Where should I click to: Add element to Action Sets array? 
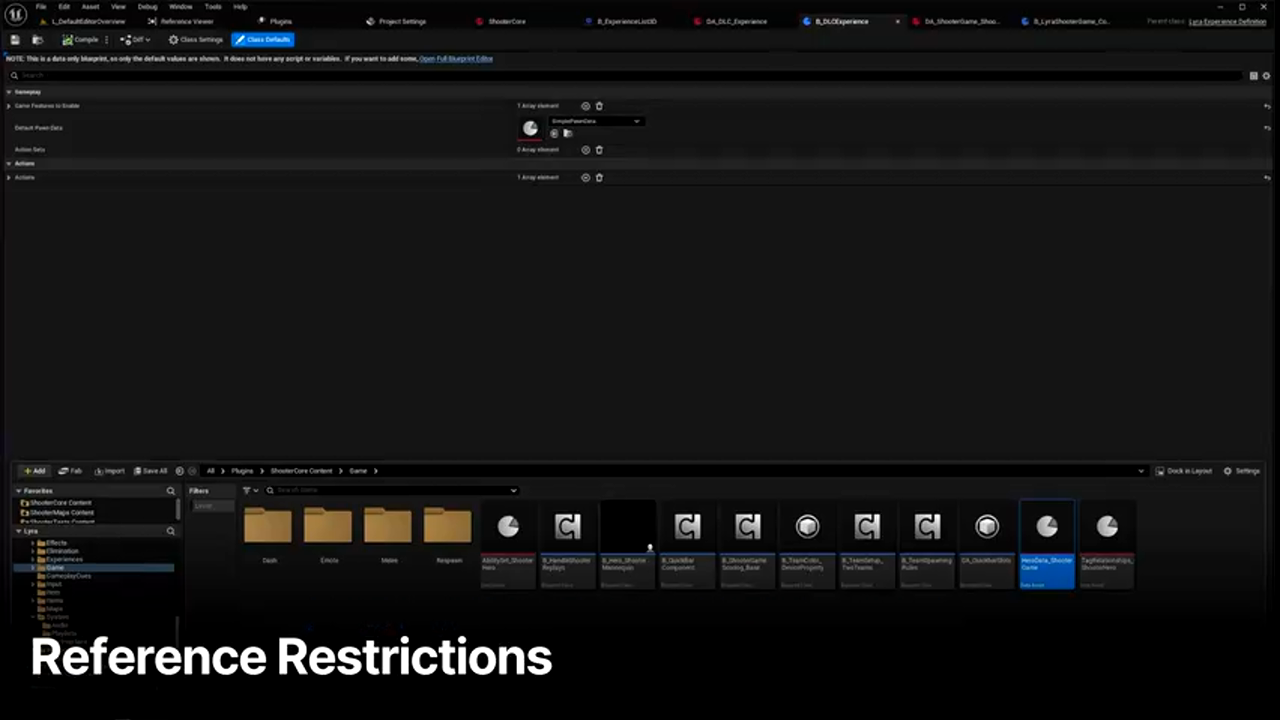click(x=586, y=150)
